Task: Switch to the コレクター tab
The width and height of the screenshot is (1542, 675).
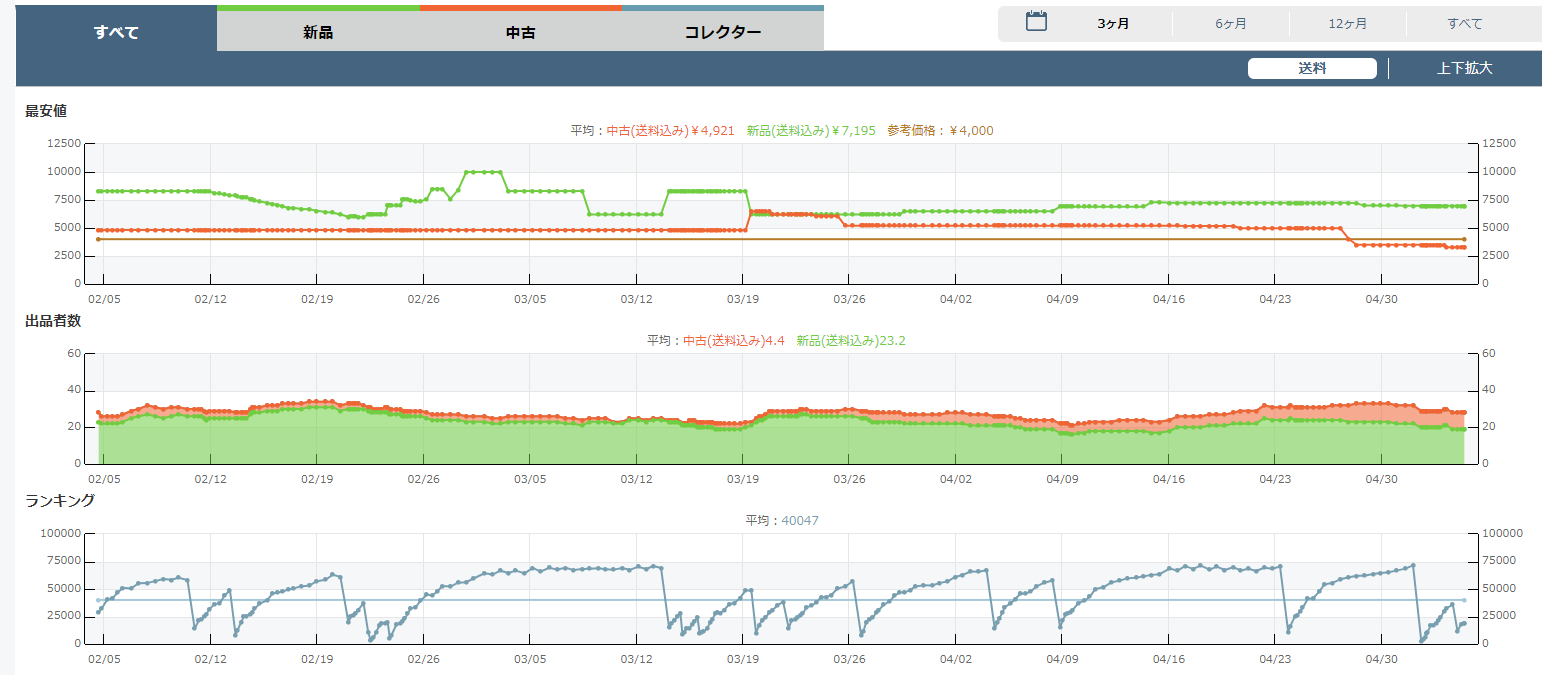Action: click(x=722, y=32)
